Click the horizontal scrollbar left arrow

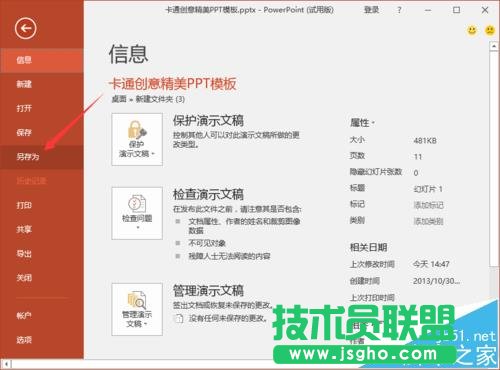pyautogui.click(x=6, y=364)
